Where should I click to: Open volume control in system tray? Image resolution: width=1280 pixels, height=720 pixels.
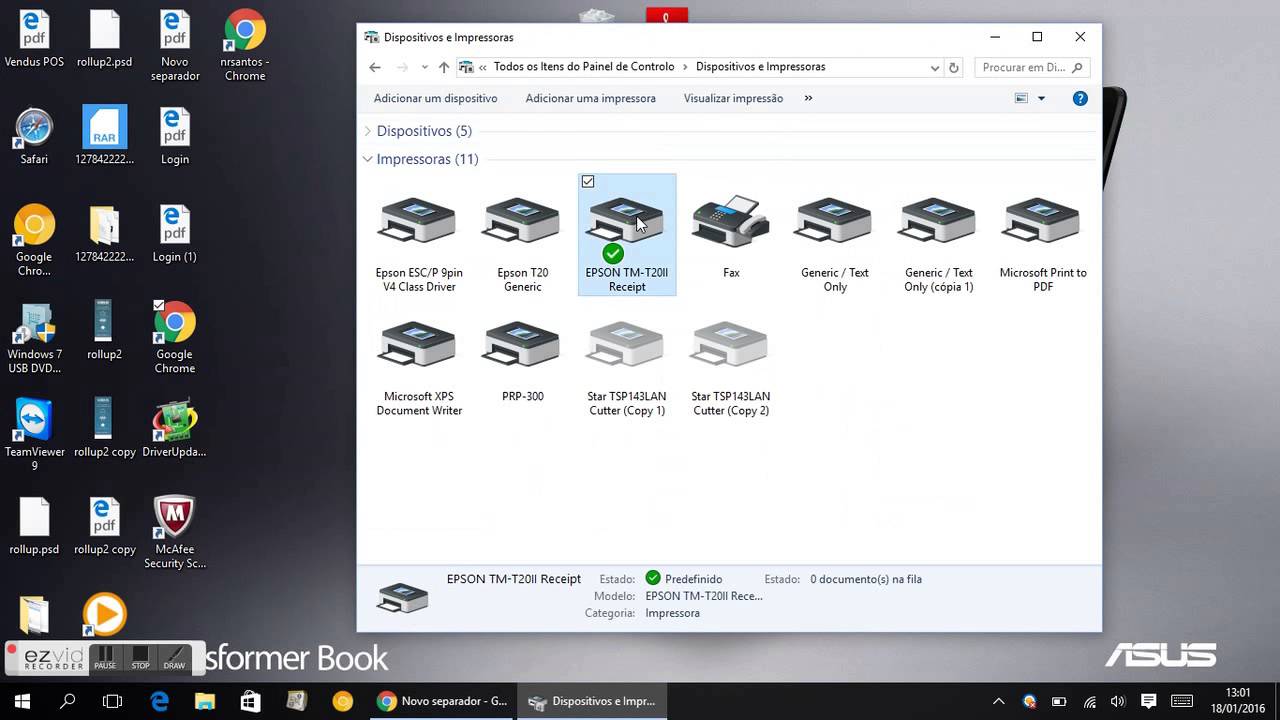1118,701
